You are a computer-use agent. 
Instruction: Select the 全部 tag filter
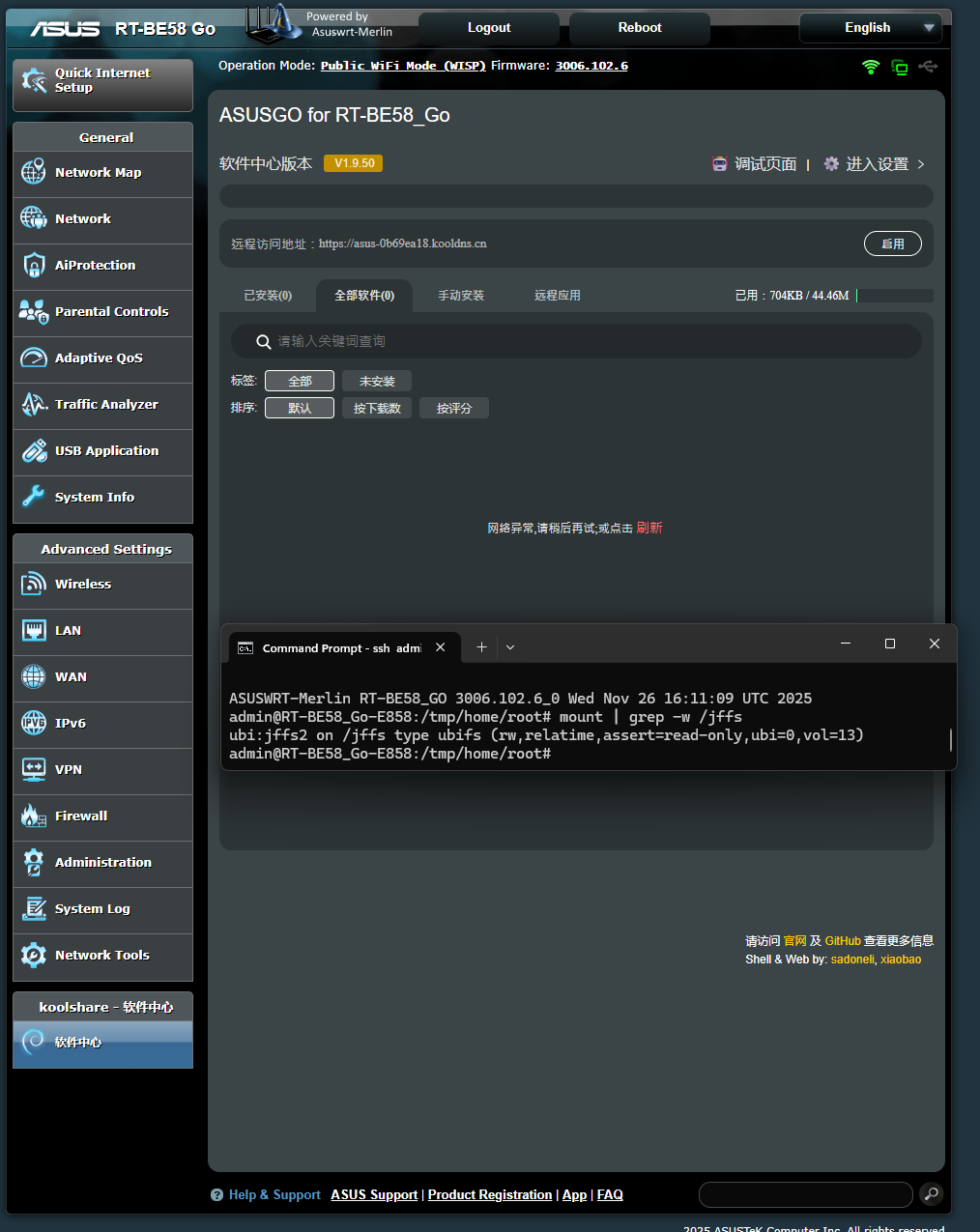tap(300, 381)
